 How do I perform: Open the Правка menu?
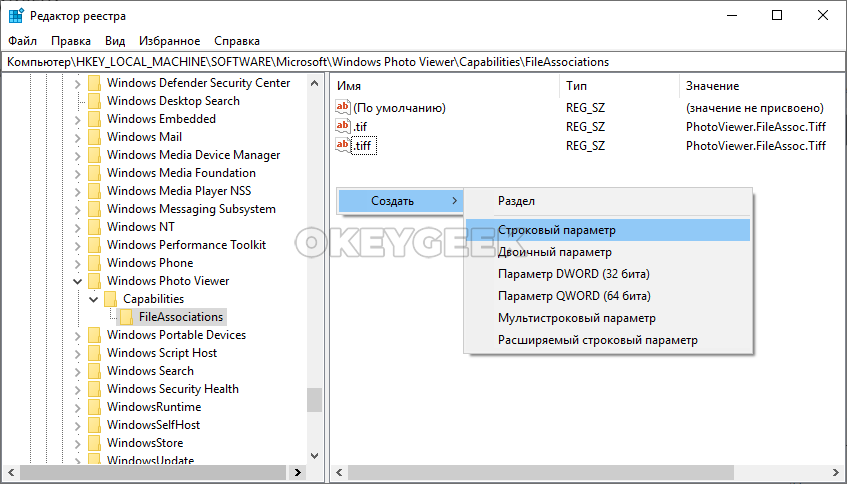pyautogui.click(x=71, y=41)
